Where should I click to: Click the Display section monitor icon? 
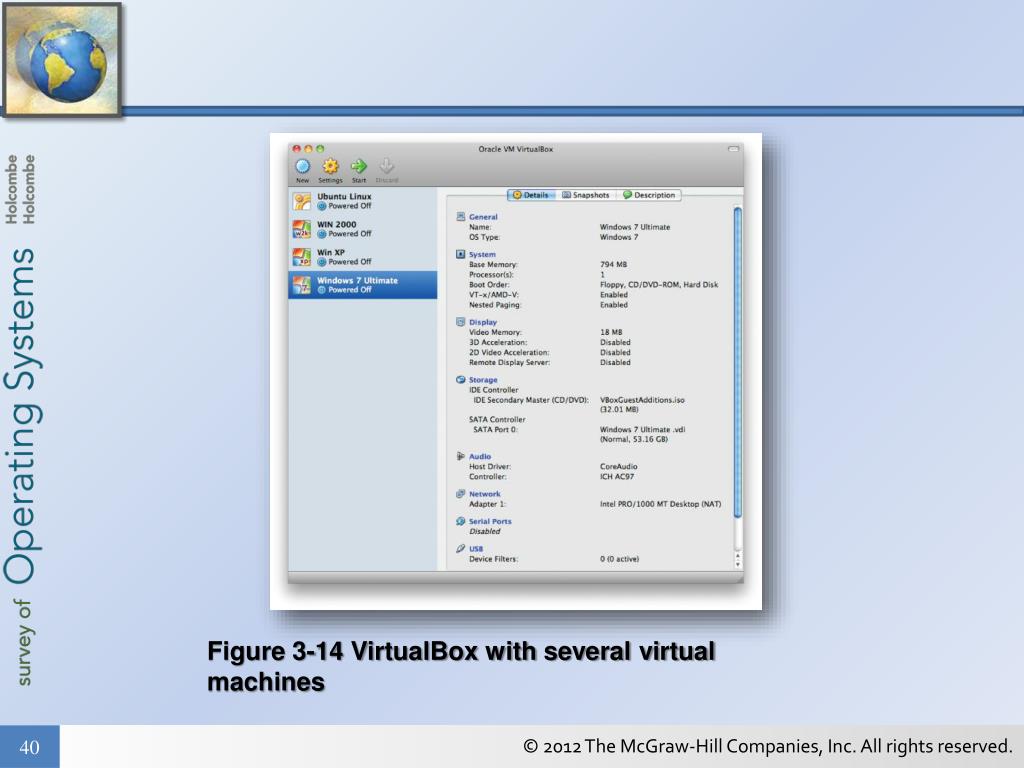tap(460, 322)
